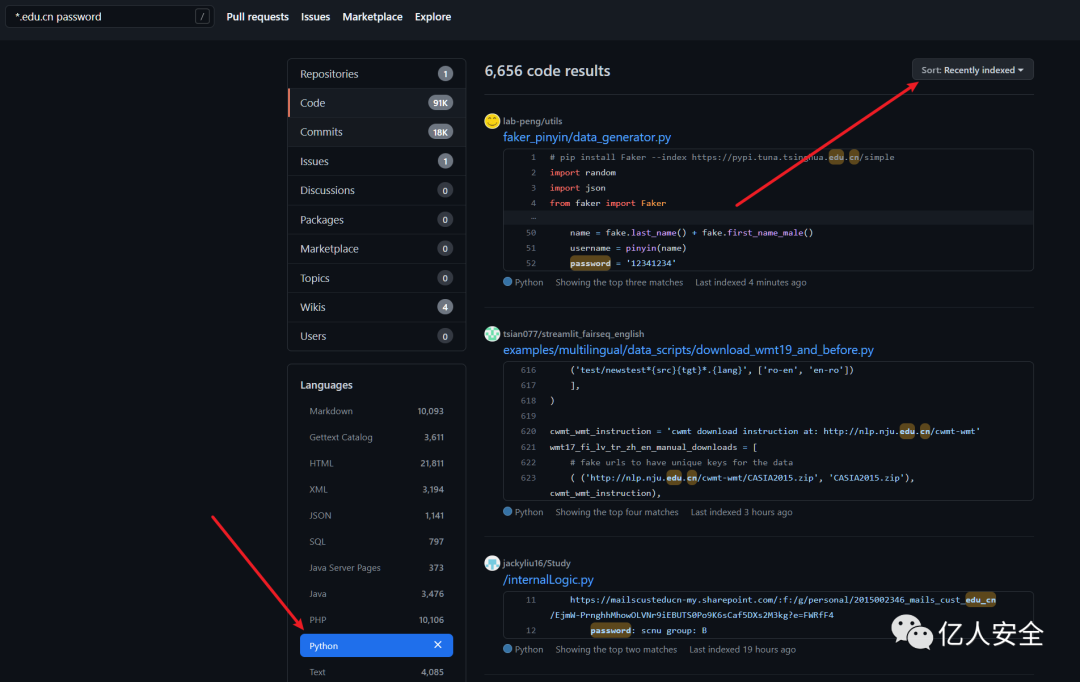Click the slash shortcut icon in search box
Viewport: 1080px width, 682px height.
pos(202,17)
